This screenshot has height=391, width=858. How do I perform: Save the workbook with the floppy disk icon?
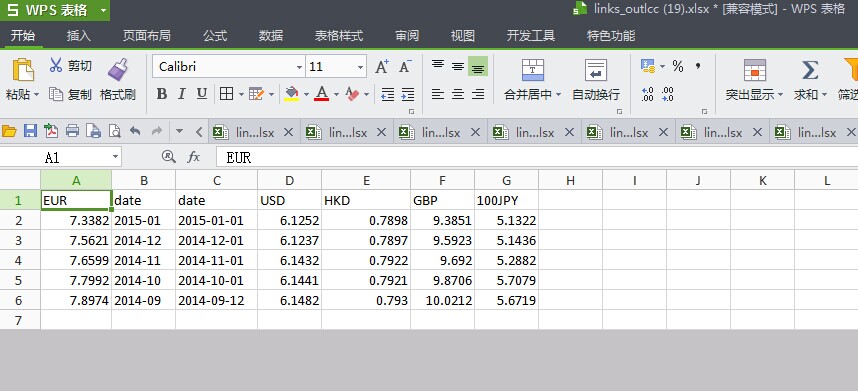pos(30,131)
